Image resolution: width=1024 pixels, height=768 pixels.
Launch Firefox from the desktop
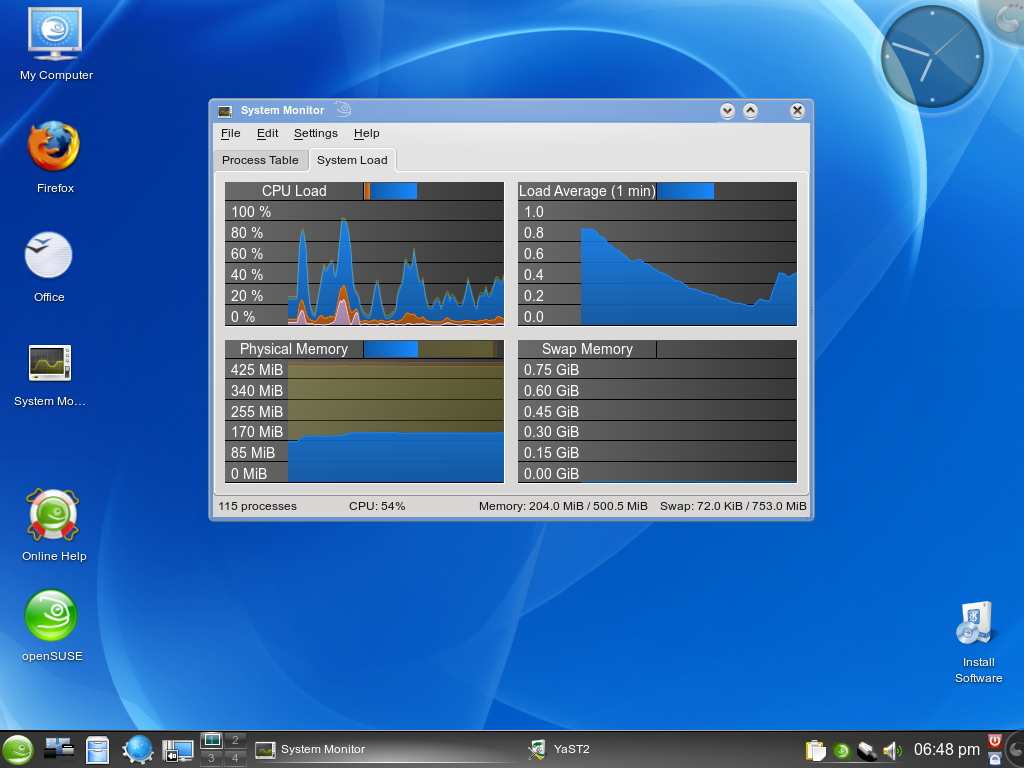pos(55,157)
